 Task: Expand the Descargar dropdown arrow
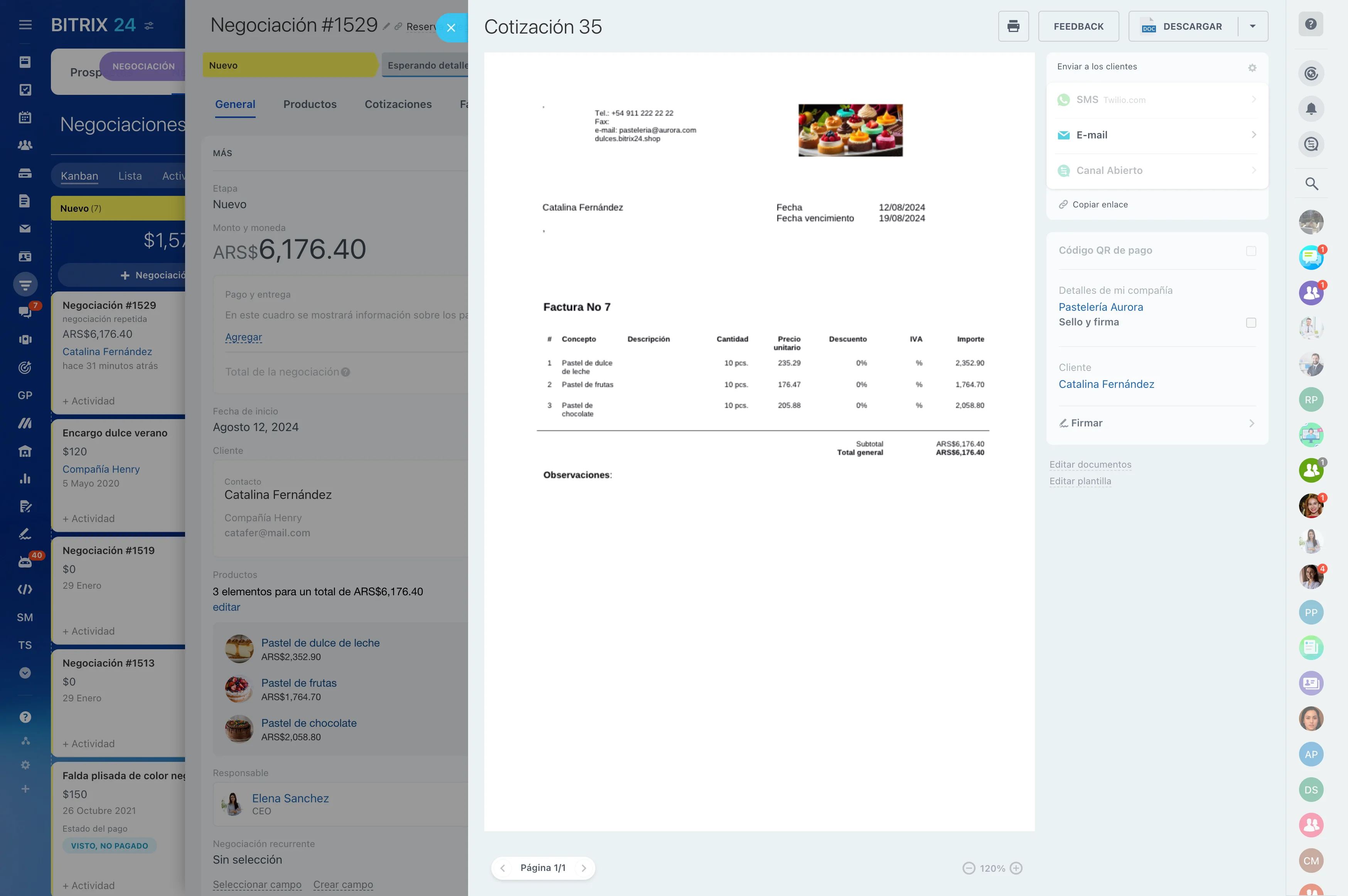1253,26
